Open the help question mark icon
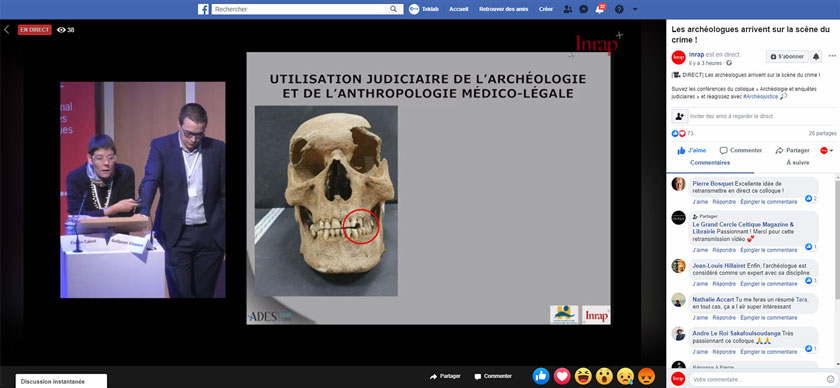The image size is (840, 388). point(619,9)
